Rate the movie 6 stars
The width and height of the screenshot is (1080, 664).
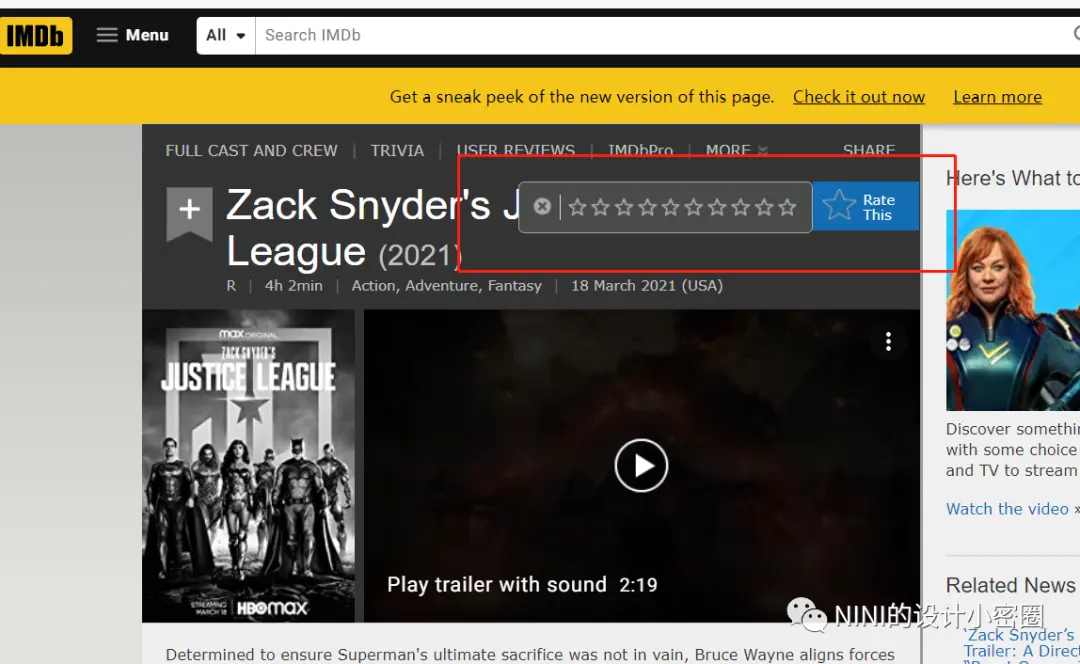[x=694, y=207]
